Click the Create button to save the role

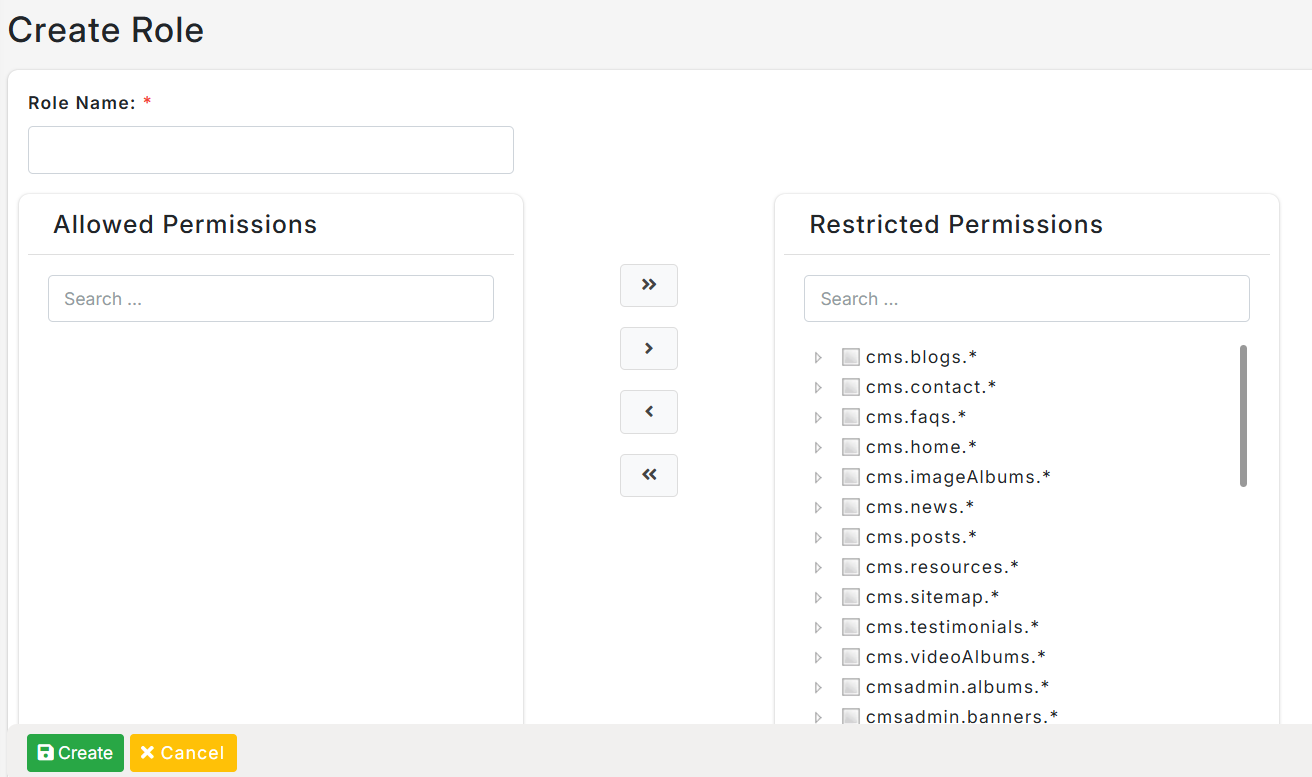[x=75, y=753]
